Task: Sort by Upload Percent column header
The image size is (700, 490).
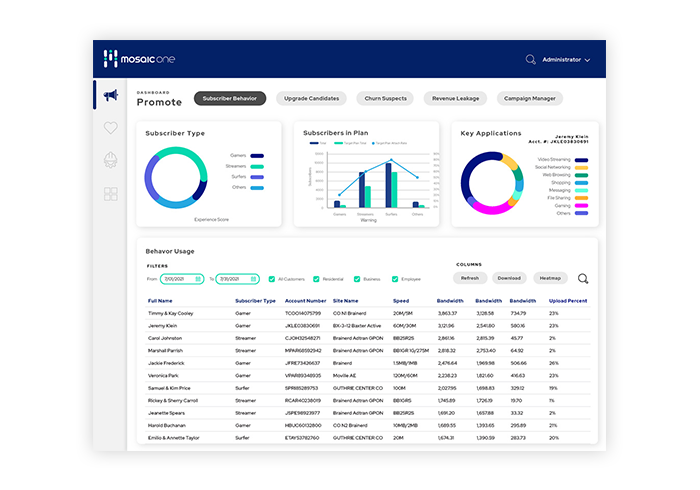Action: pos(567,300)
